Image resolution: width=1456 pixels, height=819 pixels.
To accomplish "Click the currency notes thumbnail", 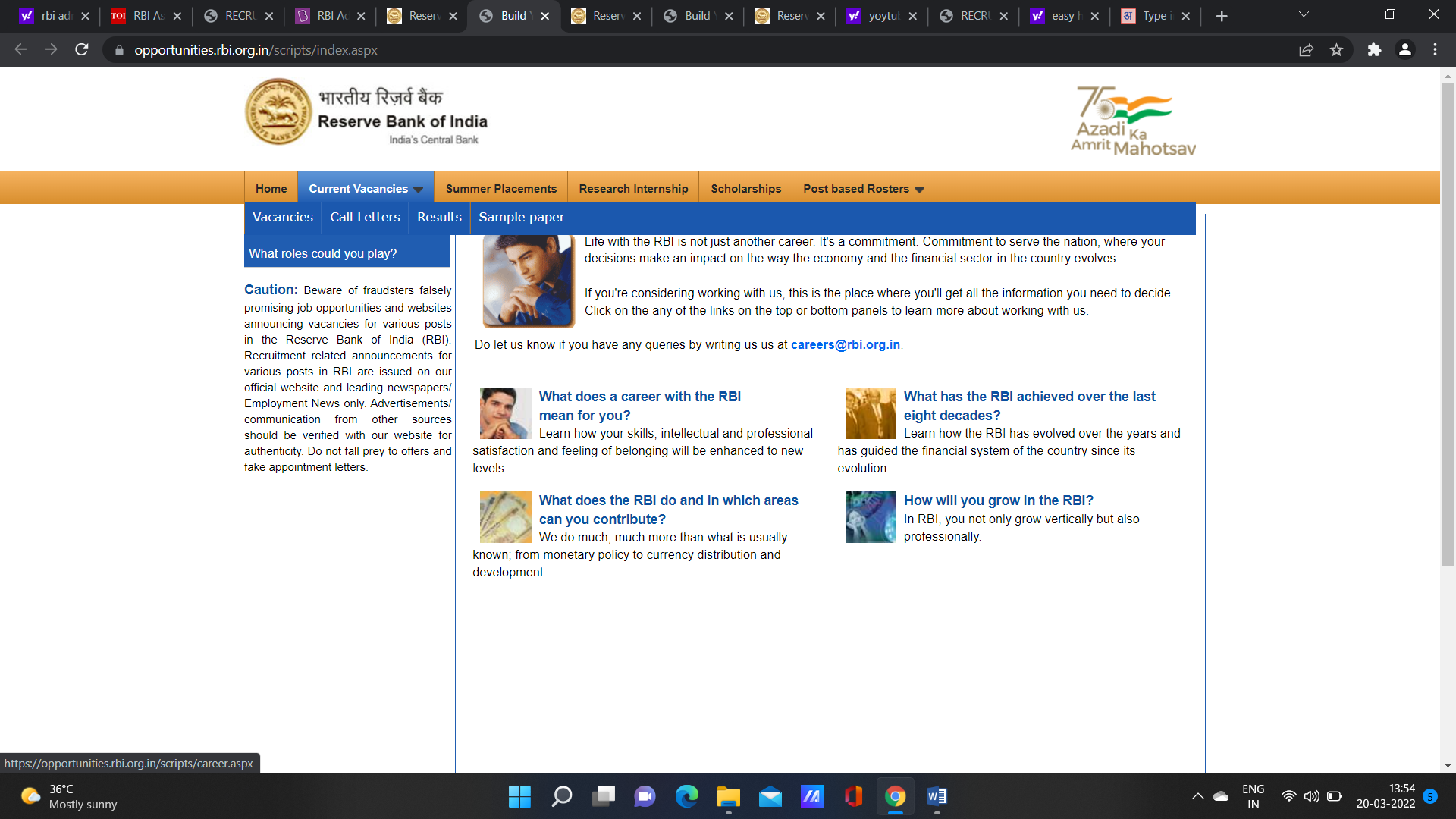I will (x=505, y=517).
